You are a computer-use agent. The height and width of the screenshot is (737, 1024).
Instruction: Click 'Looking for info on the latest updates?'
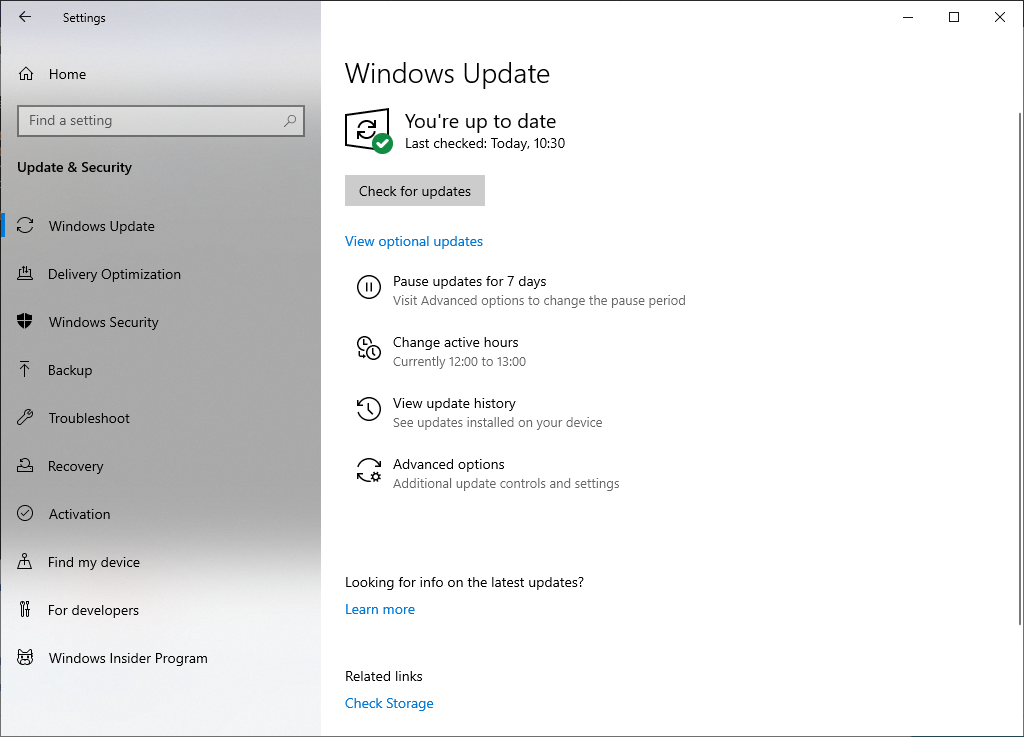(464, 582)
